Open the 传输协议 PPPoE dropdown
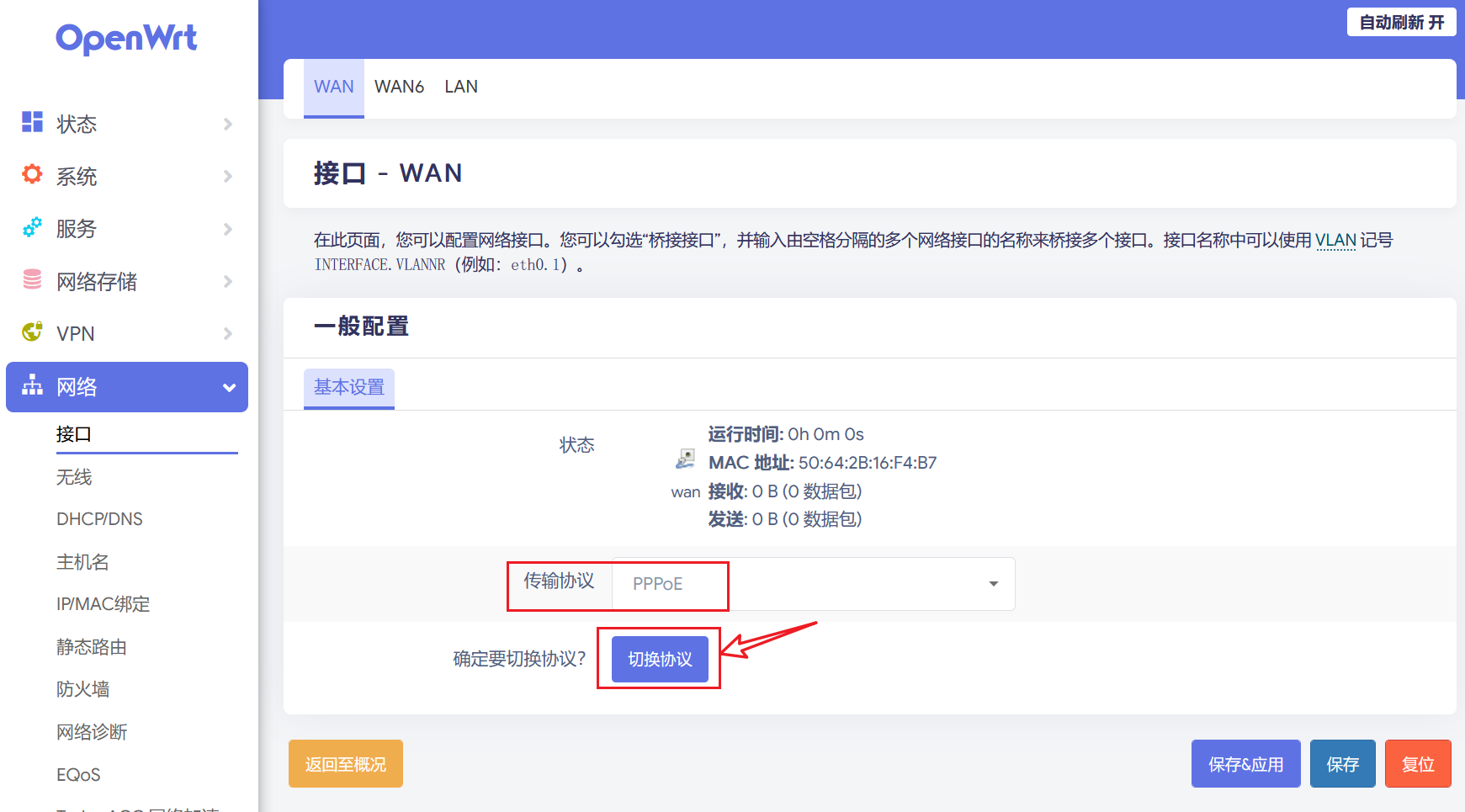The image size is (1465, 812). 813,584
